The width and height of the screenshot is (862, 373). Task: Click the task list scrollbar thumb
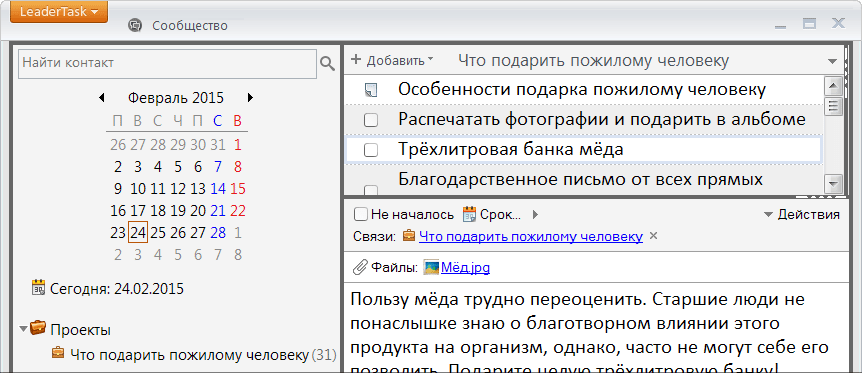click(x=834, y=106)
